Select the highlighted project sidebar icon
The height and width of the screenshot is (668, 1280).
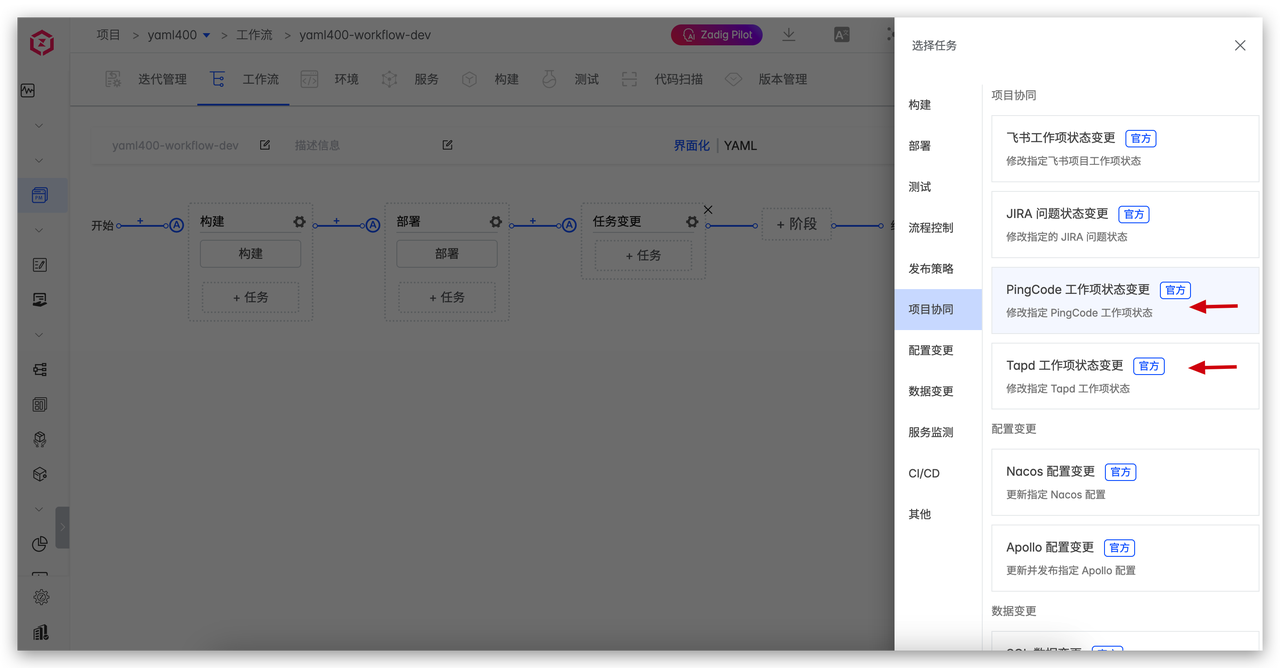[x=40, y=195]
